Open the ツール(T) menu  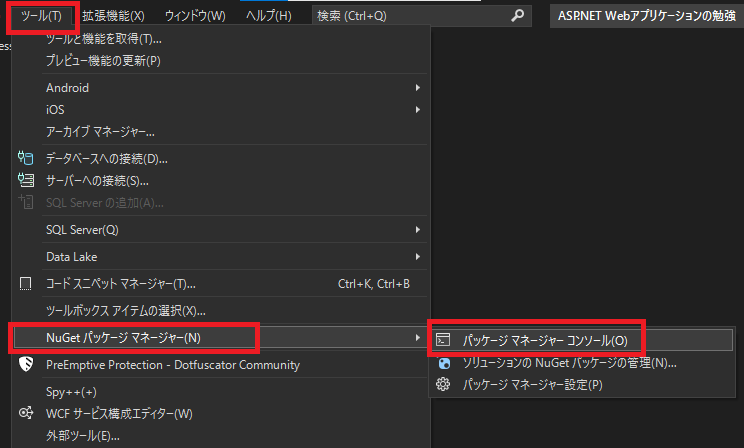[x=41, y=16]
